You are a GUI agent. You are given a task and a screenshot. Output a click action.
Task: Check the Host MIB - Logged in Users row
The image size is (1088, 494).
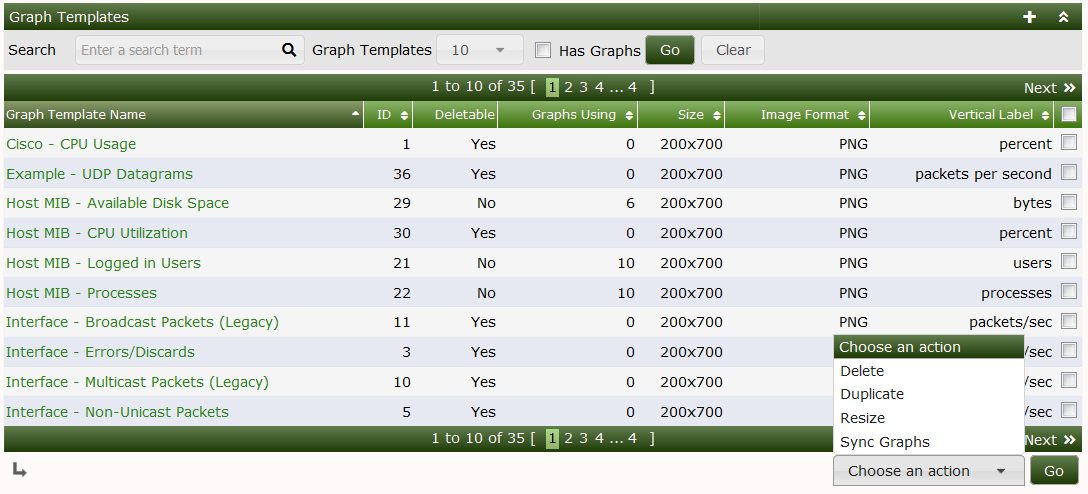(1069, 261)
